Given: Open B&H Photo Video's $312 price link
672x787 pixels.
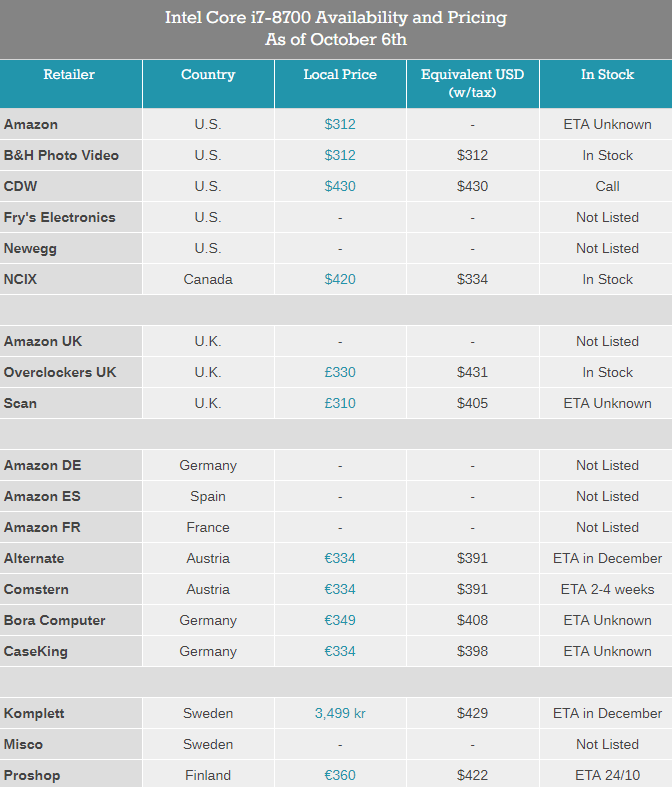Looking at the screenshot, I should [x=340, y=155].
